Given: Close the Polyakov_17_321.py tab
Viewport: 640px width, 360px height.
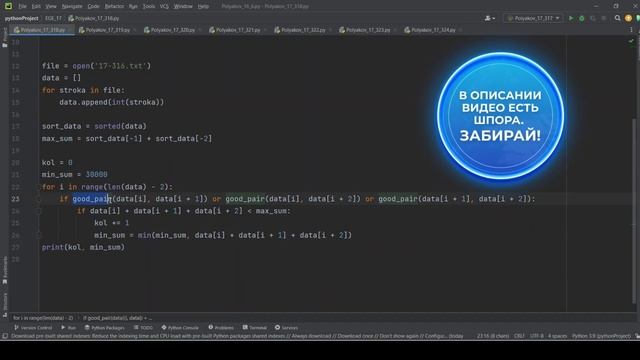Looking at the screenshot, I should coord(265,30).
